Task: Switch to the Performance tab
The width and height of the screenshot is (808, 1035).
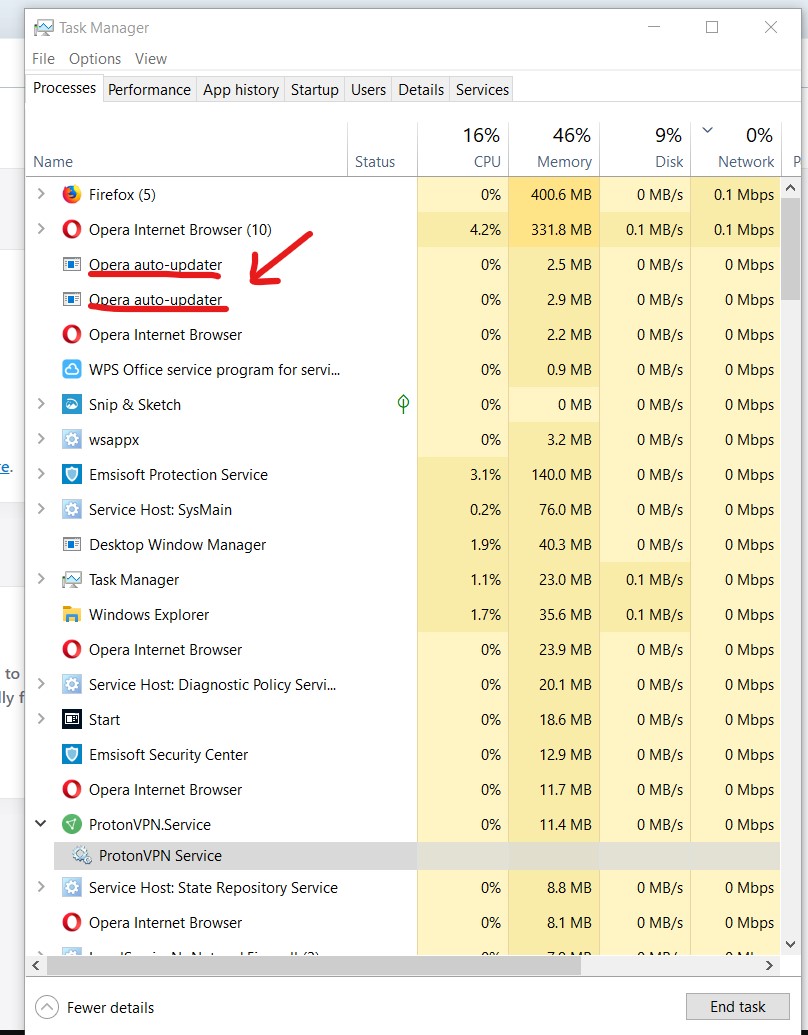Action: pyautogui.click(x=149, y=90)
